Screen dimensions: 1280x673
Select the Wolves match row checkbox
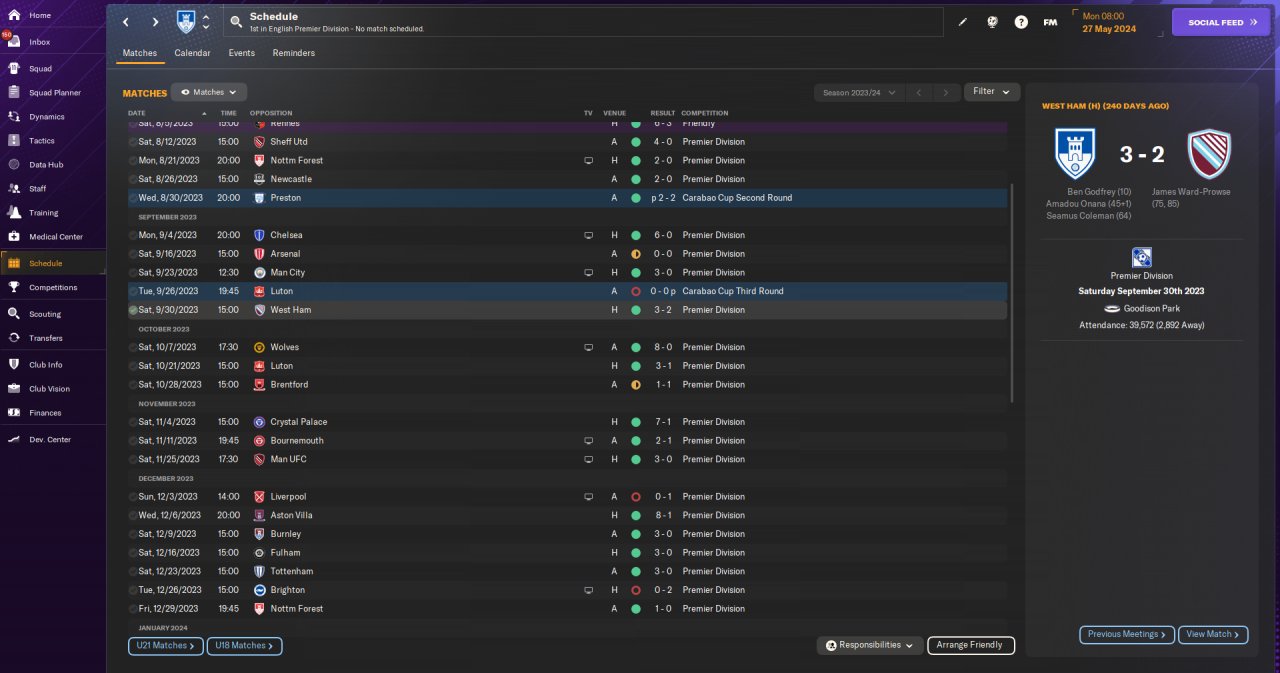point(133,347)
